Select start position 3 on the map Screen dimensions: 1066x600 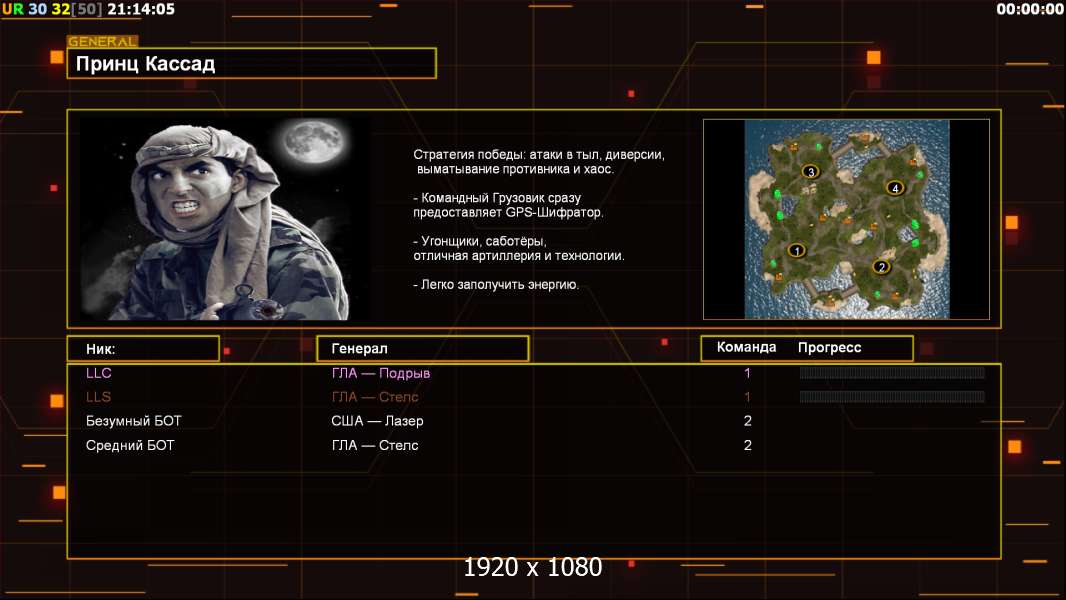click(811, 172)
